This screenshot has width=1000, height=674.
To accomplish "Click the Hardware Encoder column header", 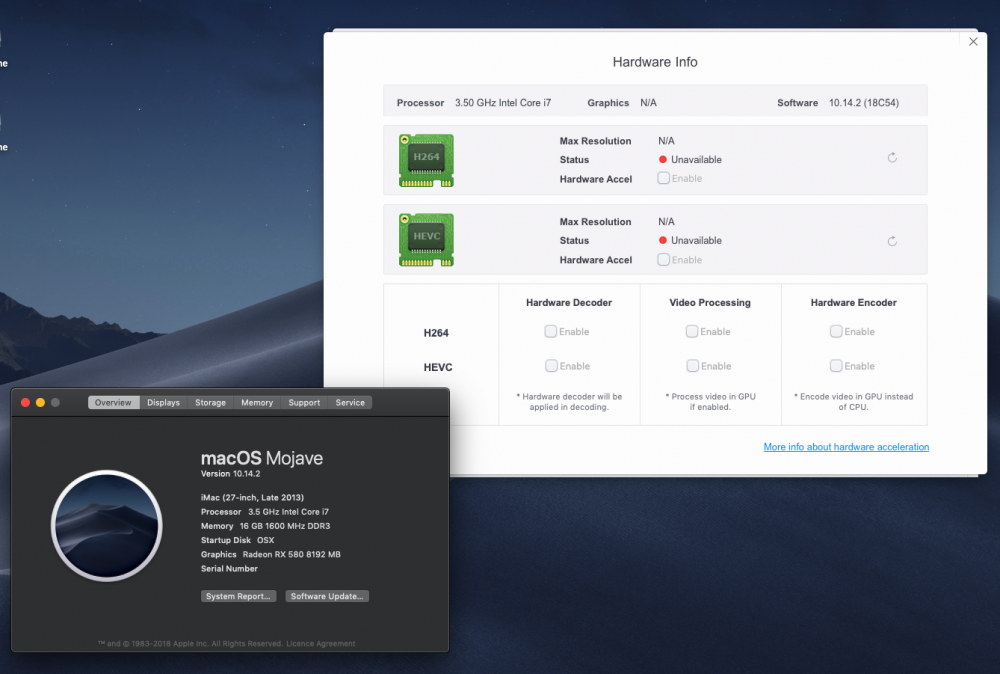I will click(853, 302).
